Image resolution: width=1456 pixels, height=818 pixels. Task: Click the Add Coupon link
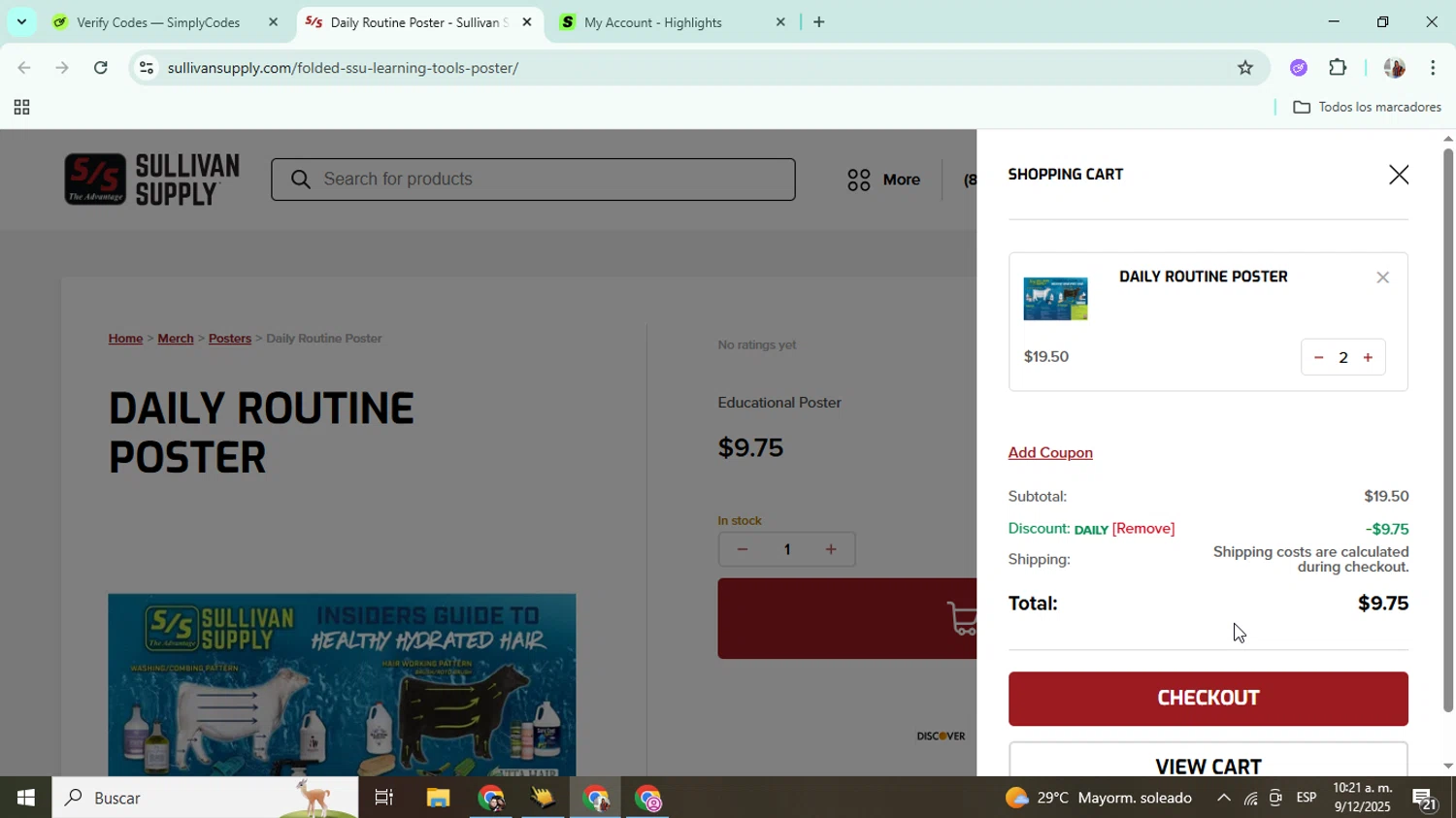click(x=1050, y=453)
